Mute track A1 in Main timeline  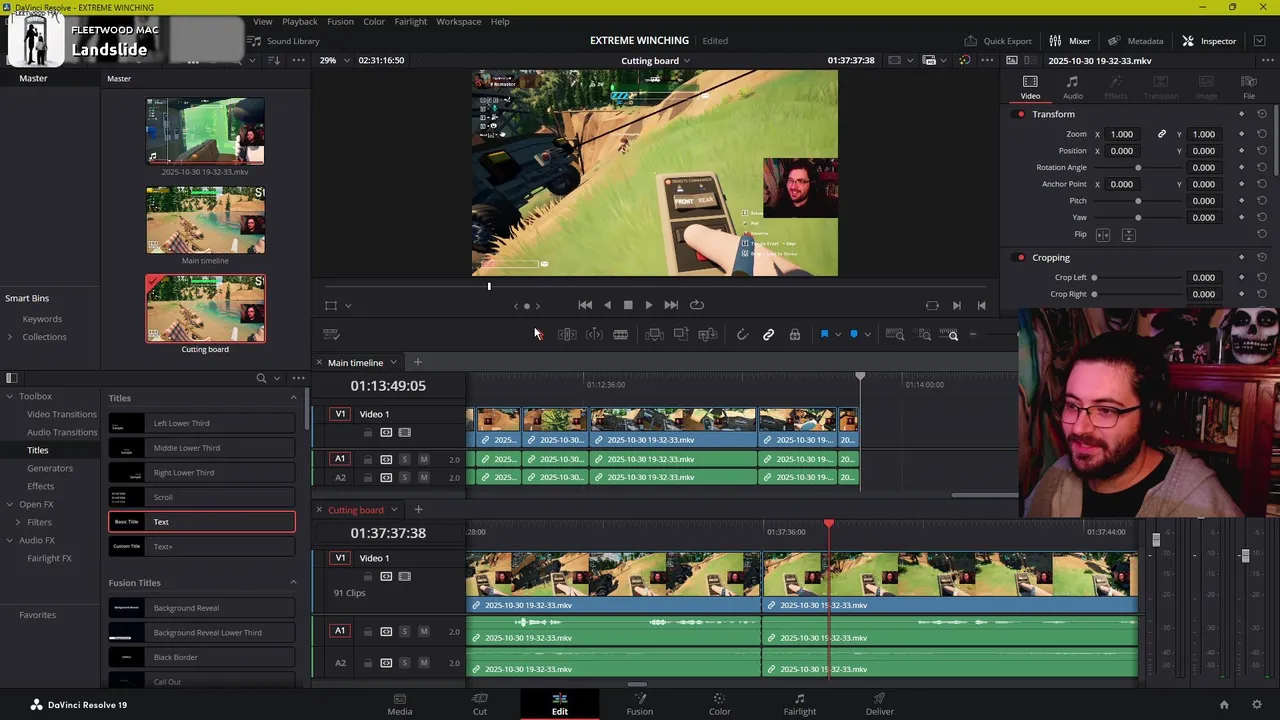[424, 460]
